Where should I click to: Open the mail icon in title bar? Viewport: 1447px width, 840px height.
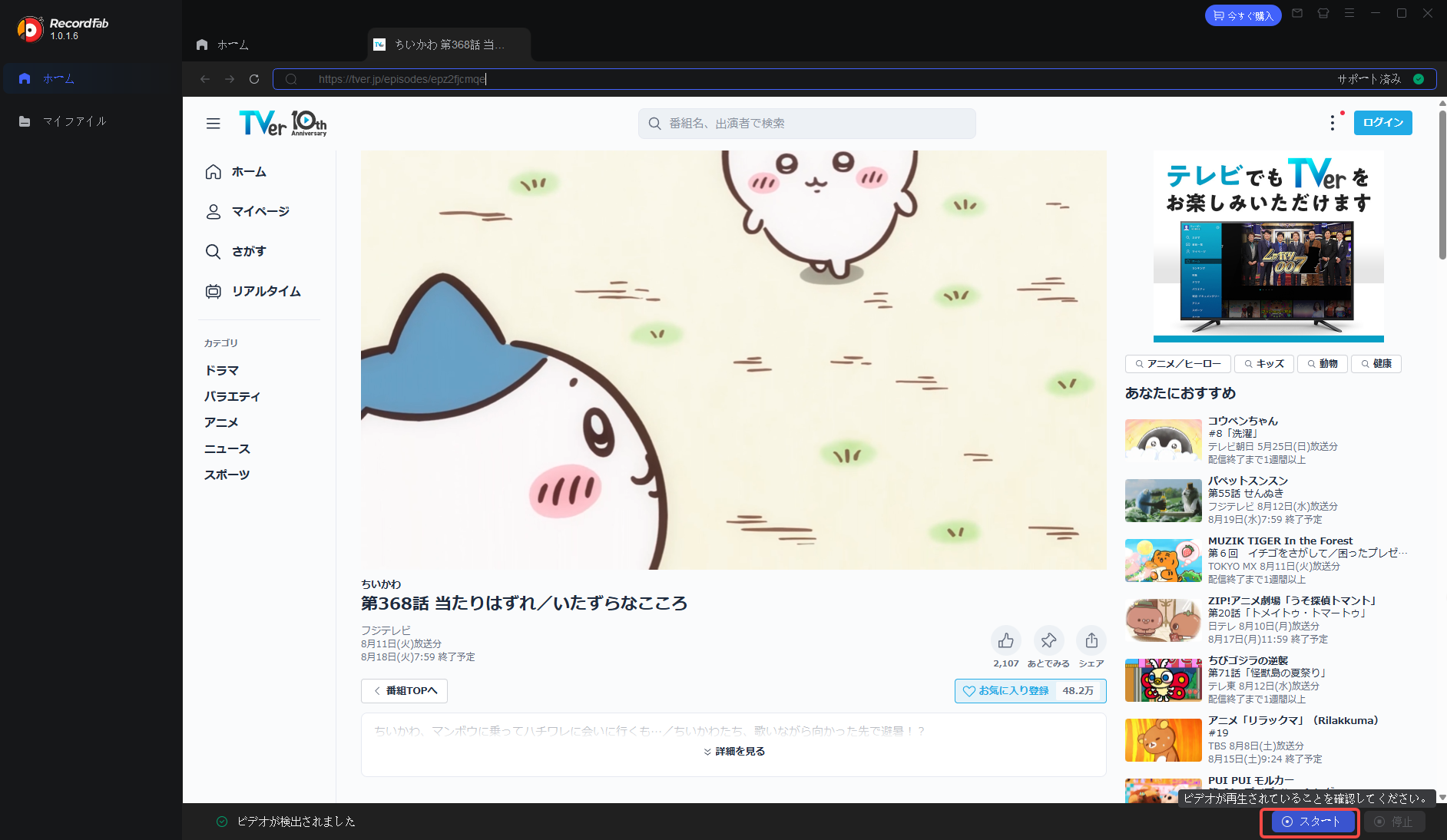(x=1297, y=13)
